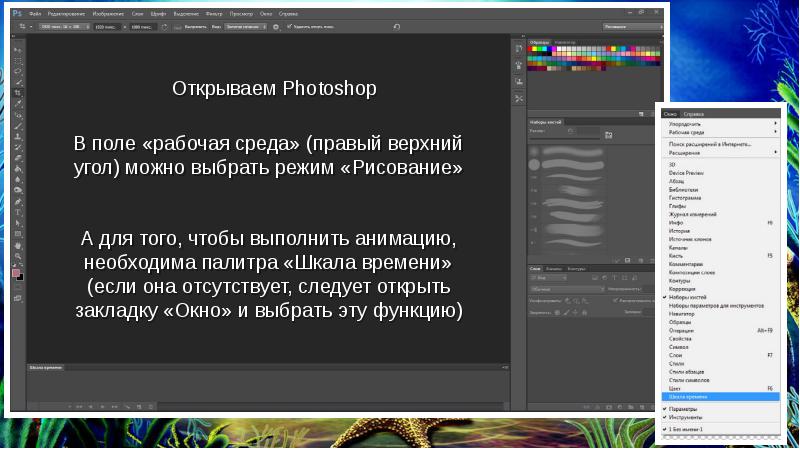Select the History Brush tool
800x449 pixels.
pos(18,147)
